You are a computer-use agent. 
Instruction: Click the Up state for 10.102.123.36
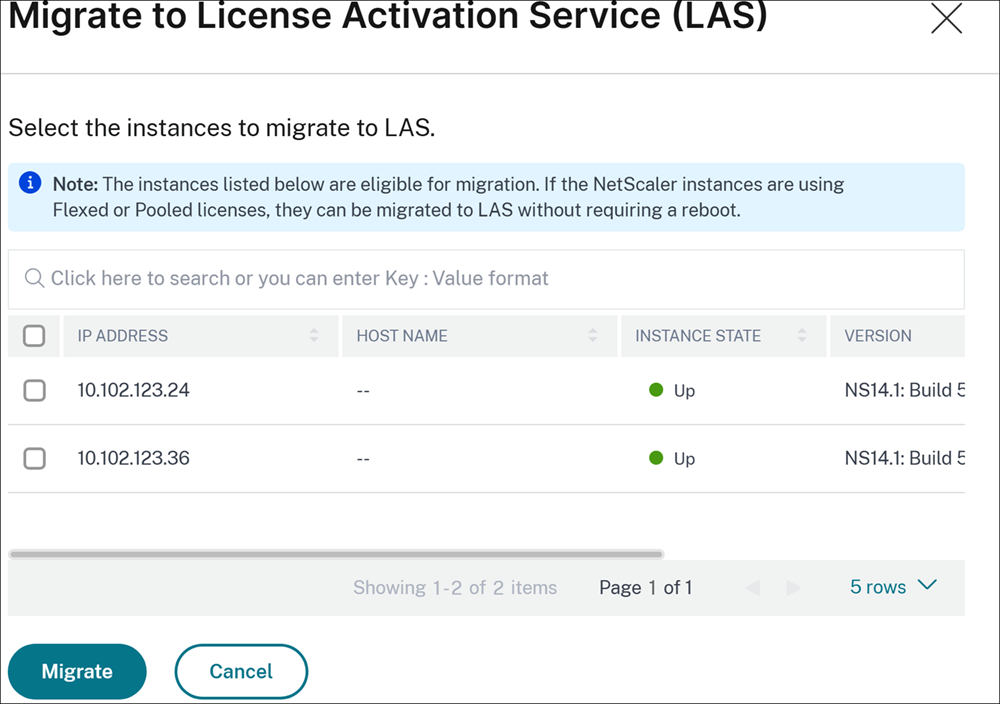tap(672, 458)
